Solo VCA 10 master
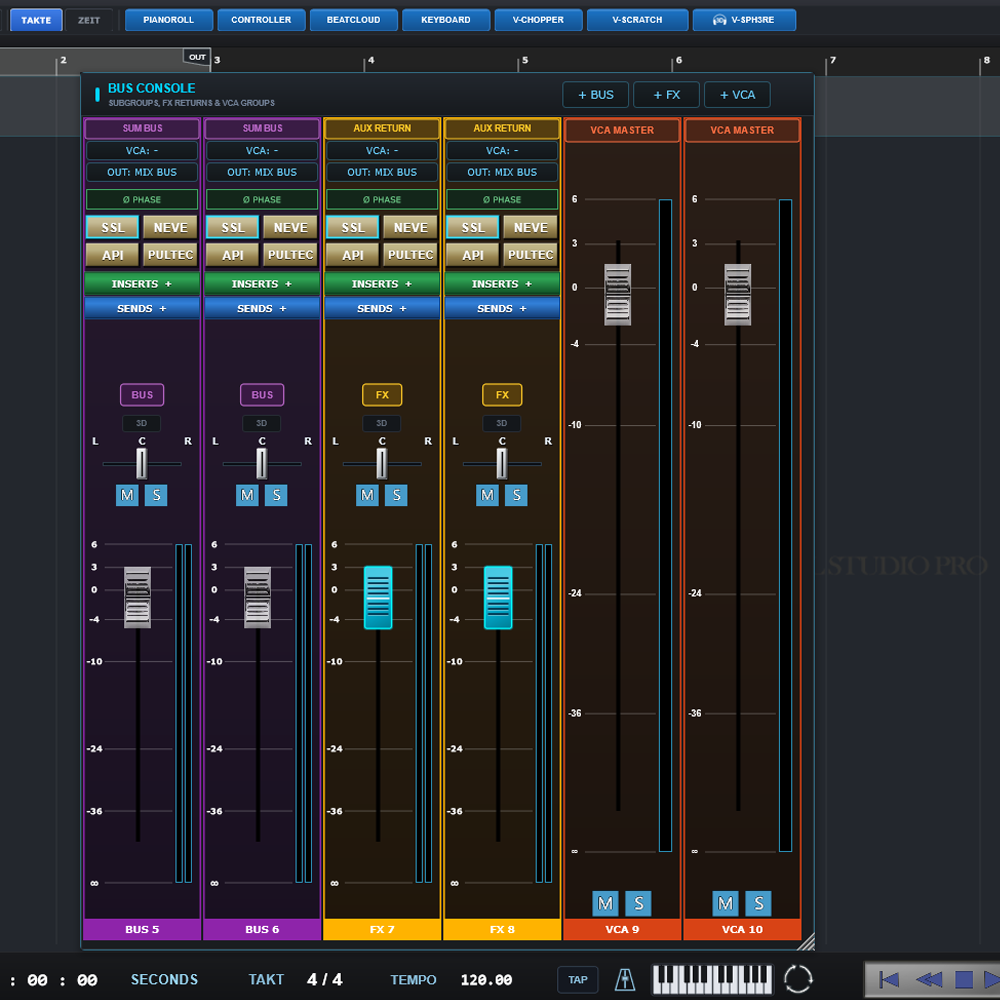 pos(758,903)
